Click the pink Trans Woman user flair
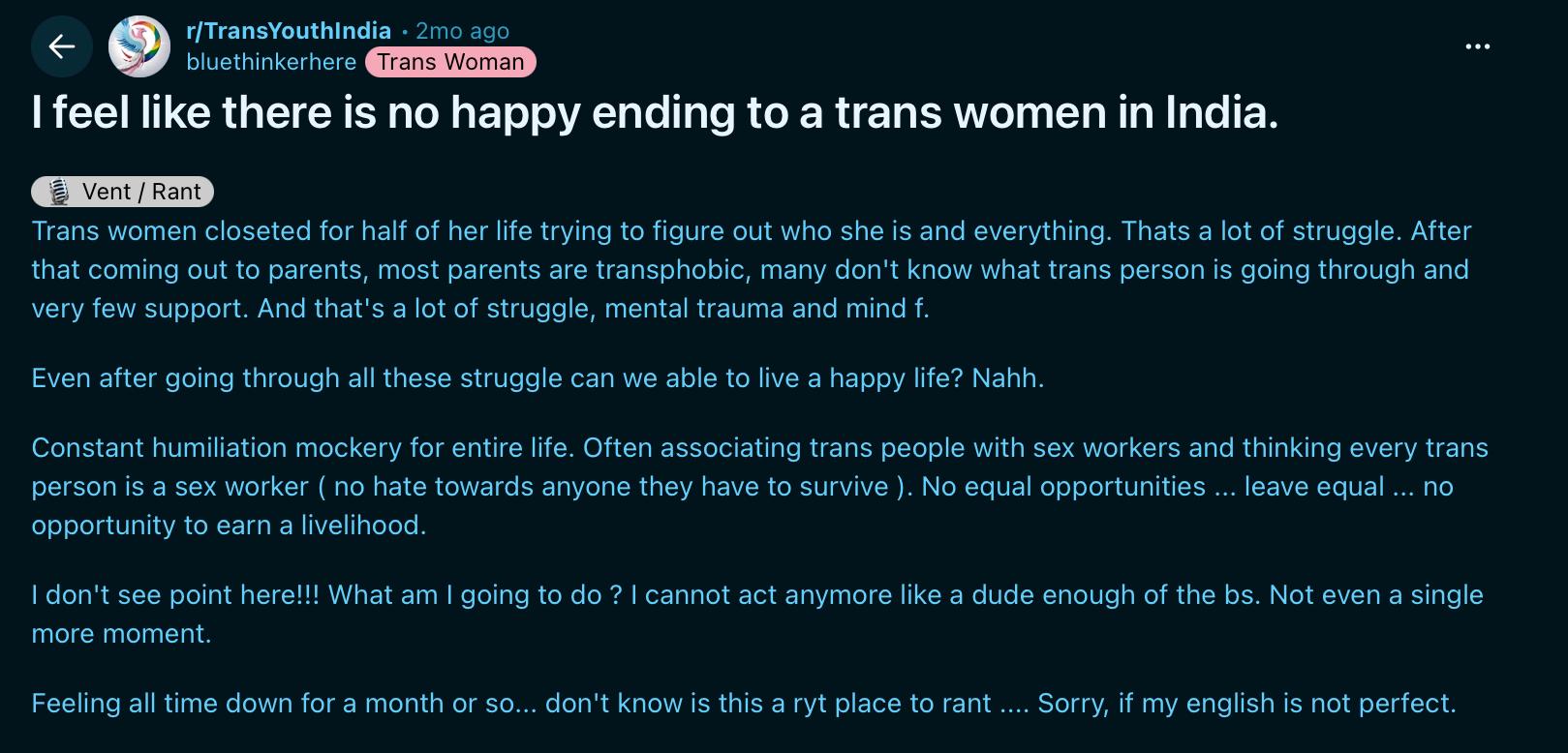 pyautogui.click(x=450, y=62)
